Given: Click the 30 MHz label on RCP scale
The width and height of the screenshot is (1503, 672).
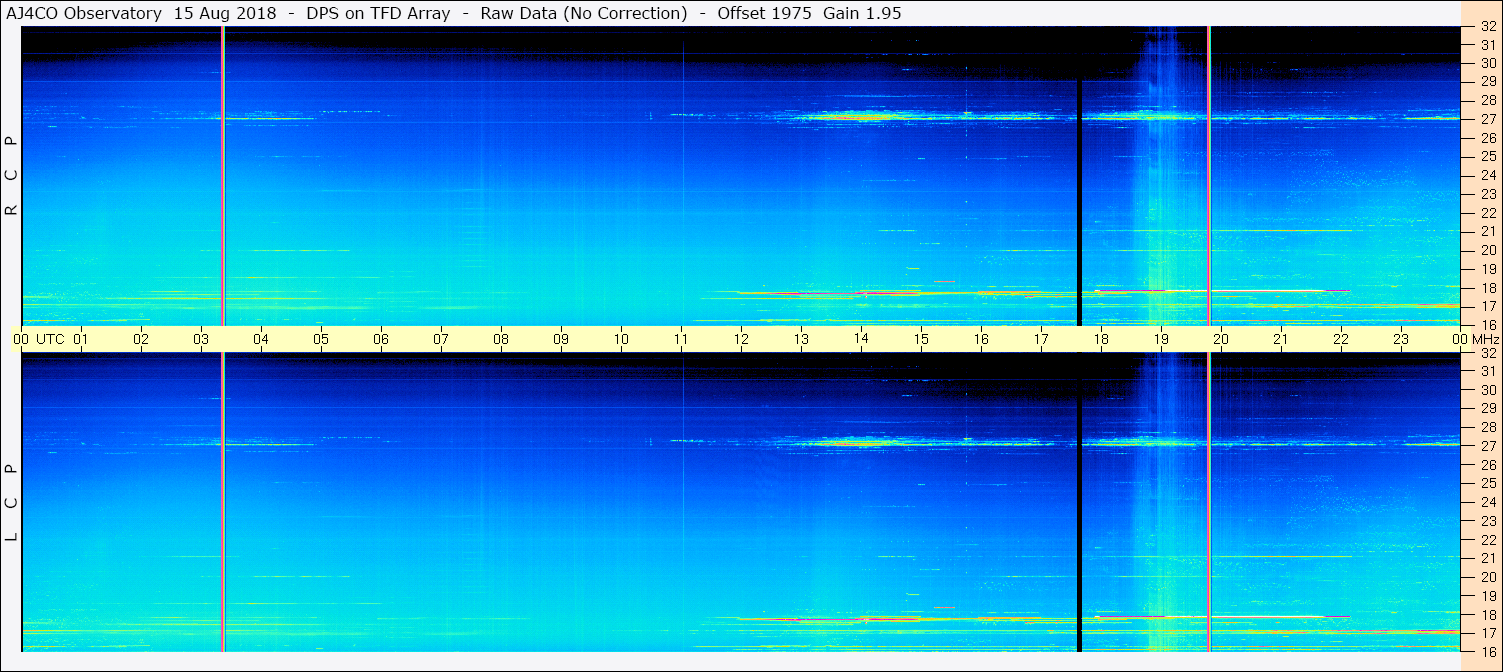Looking at the screenshot, I should tap(1487, 64).
